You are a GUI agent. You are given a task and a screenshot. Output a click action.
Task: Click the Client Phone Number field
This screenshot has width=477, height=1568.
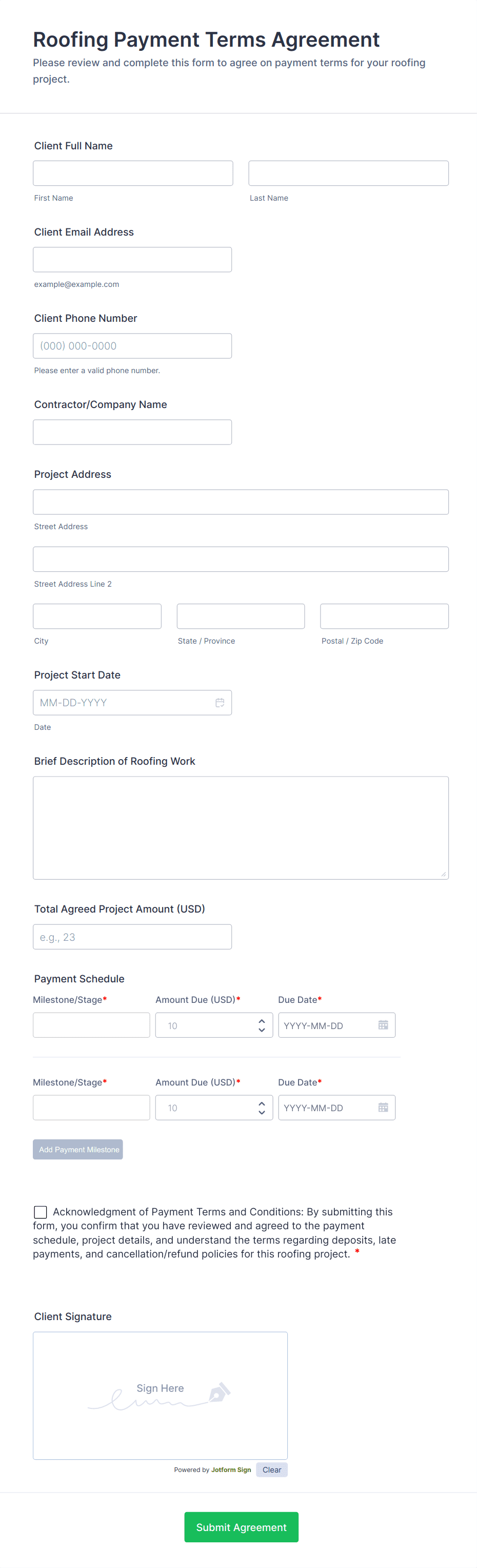(132, 346)
